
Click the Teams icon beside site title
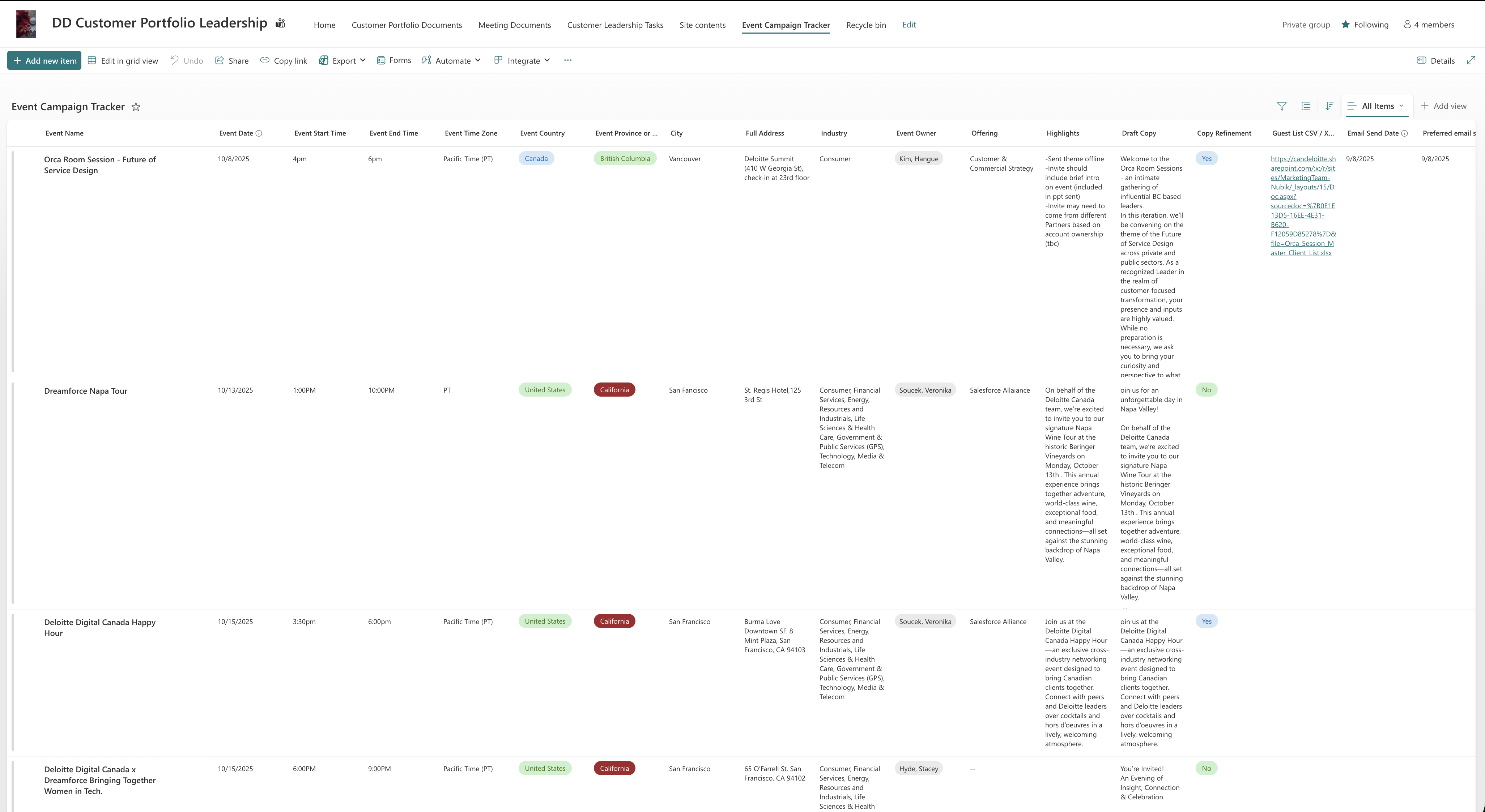point(280,23)
